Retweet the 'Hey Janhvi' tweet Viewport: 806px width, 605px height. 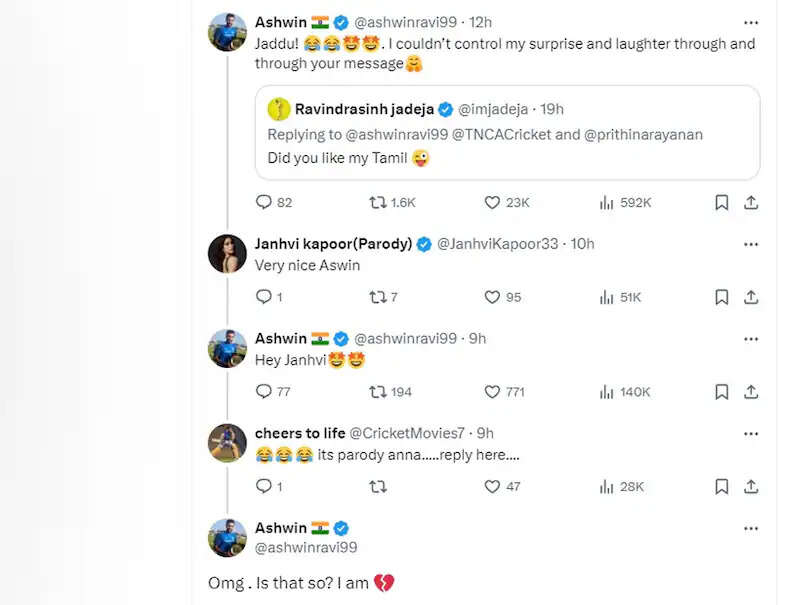[378, 392]
